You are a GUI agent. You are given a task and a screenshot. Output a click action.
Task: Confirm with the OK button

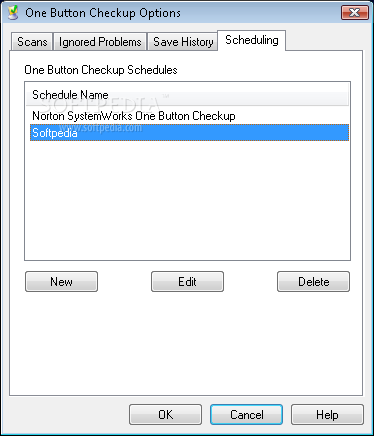click(166, 415)
